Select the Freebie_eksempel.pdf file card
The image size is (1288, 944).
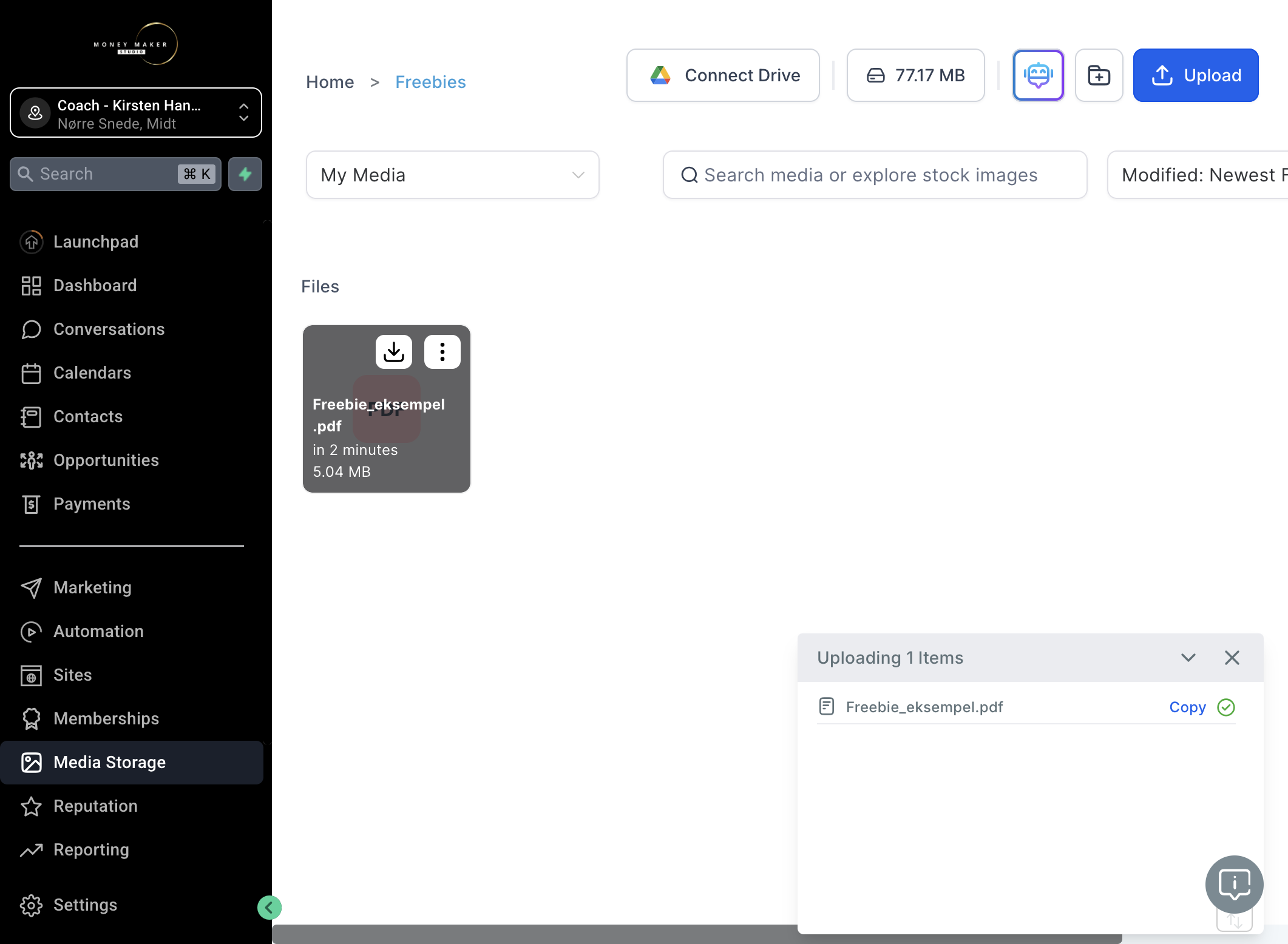coord(387,409)
